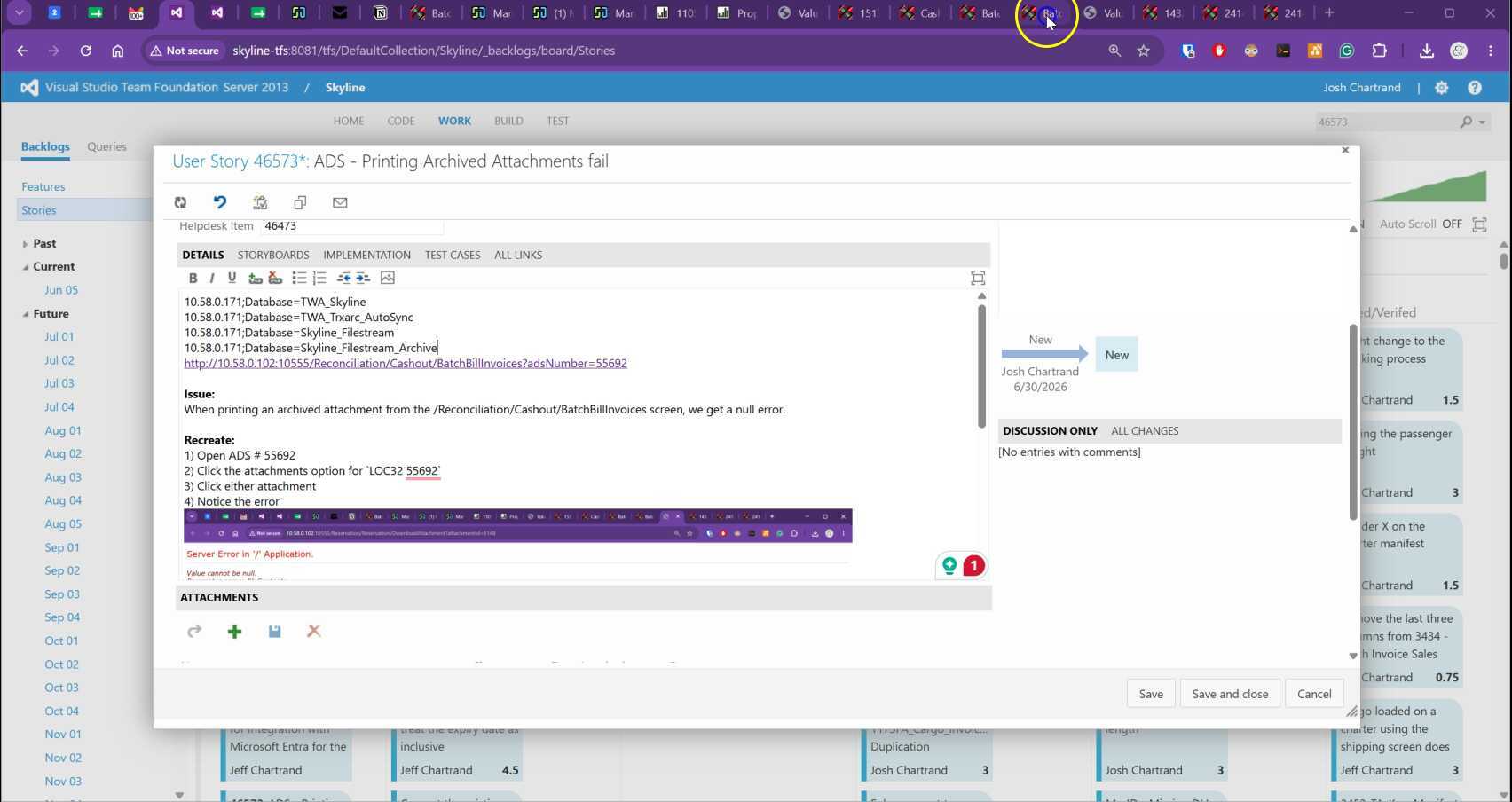This screenshot has width=1512, height=802.
Task: Open the Features backlog link
Action: 43,187
